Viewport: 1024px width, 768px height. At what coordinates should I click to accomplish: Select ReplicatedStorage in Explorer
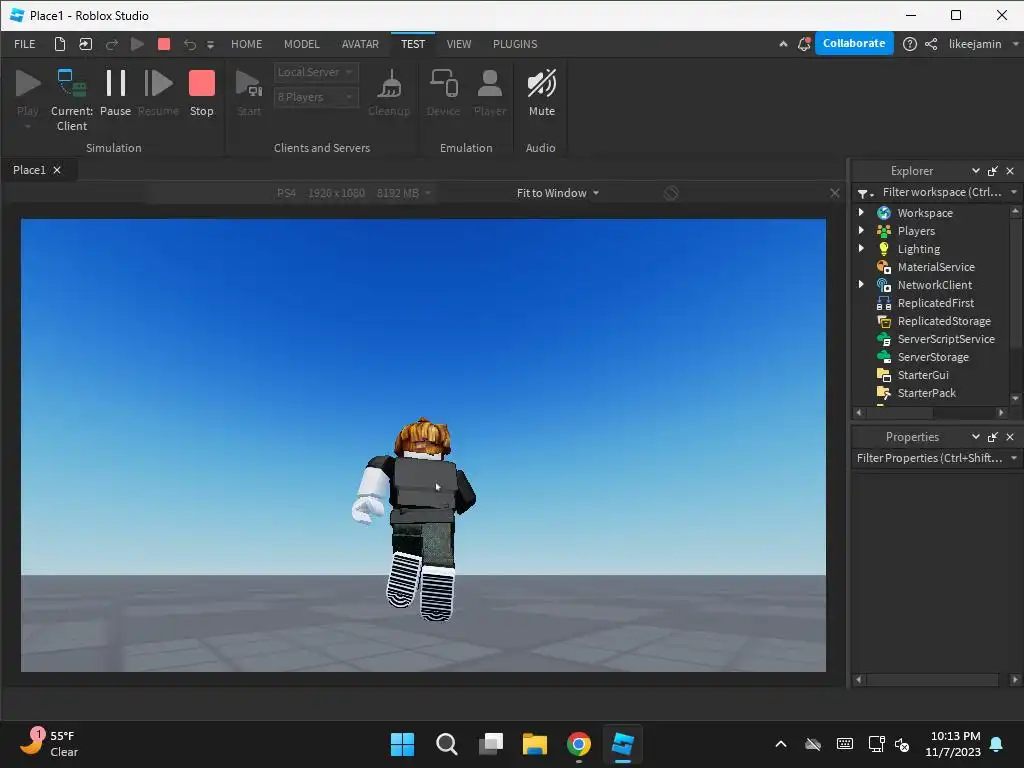point(944,321)
